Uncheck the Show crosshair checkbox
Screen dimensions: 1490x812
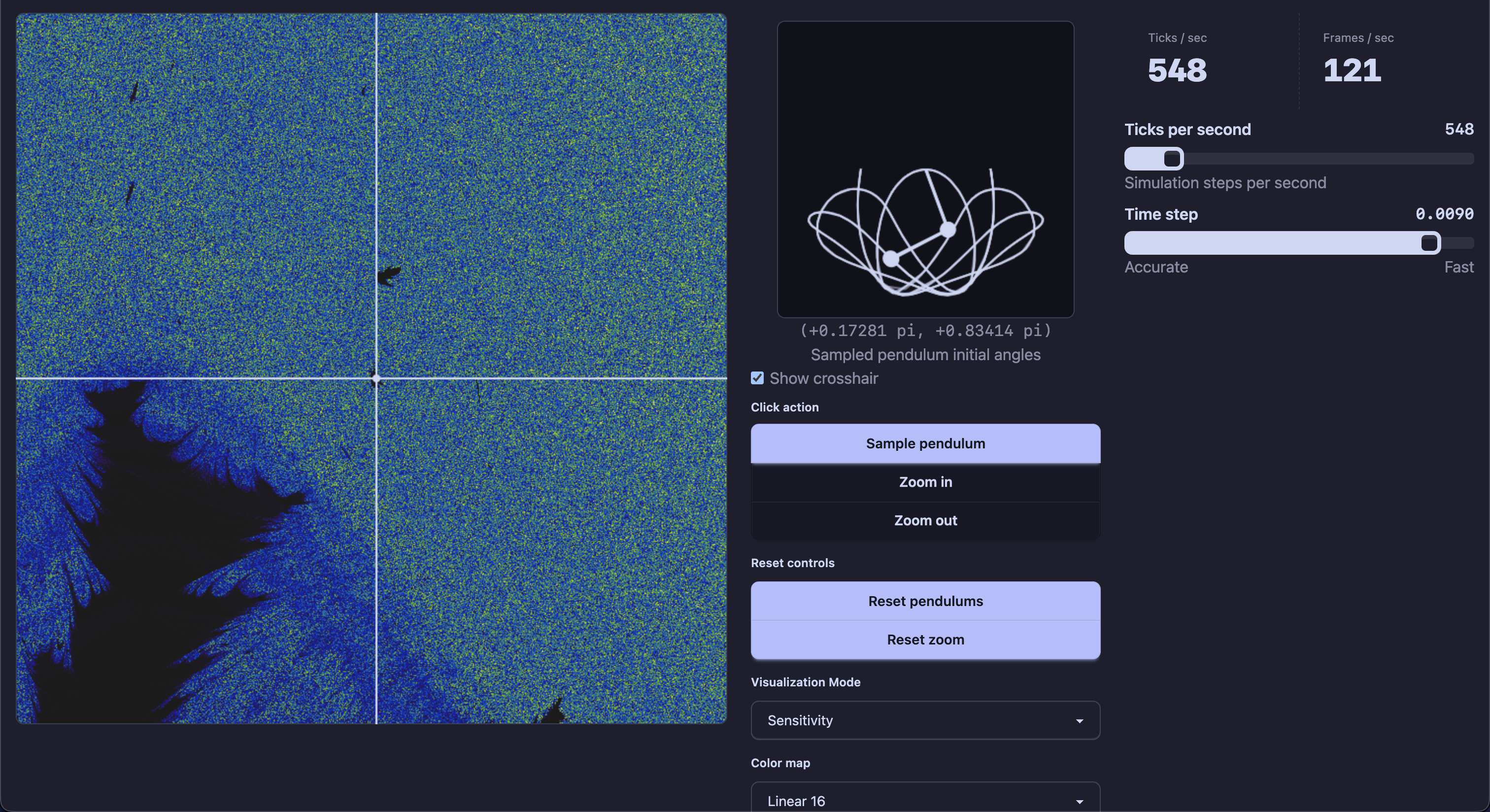[x=757, y=378]
